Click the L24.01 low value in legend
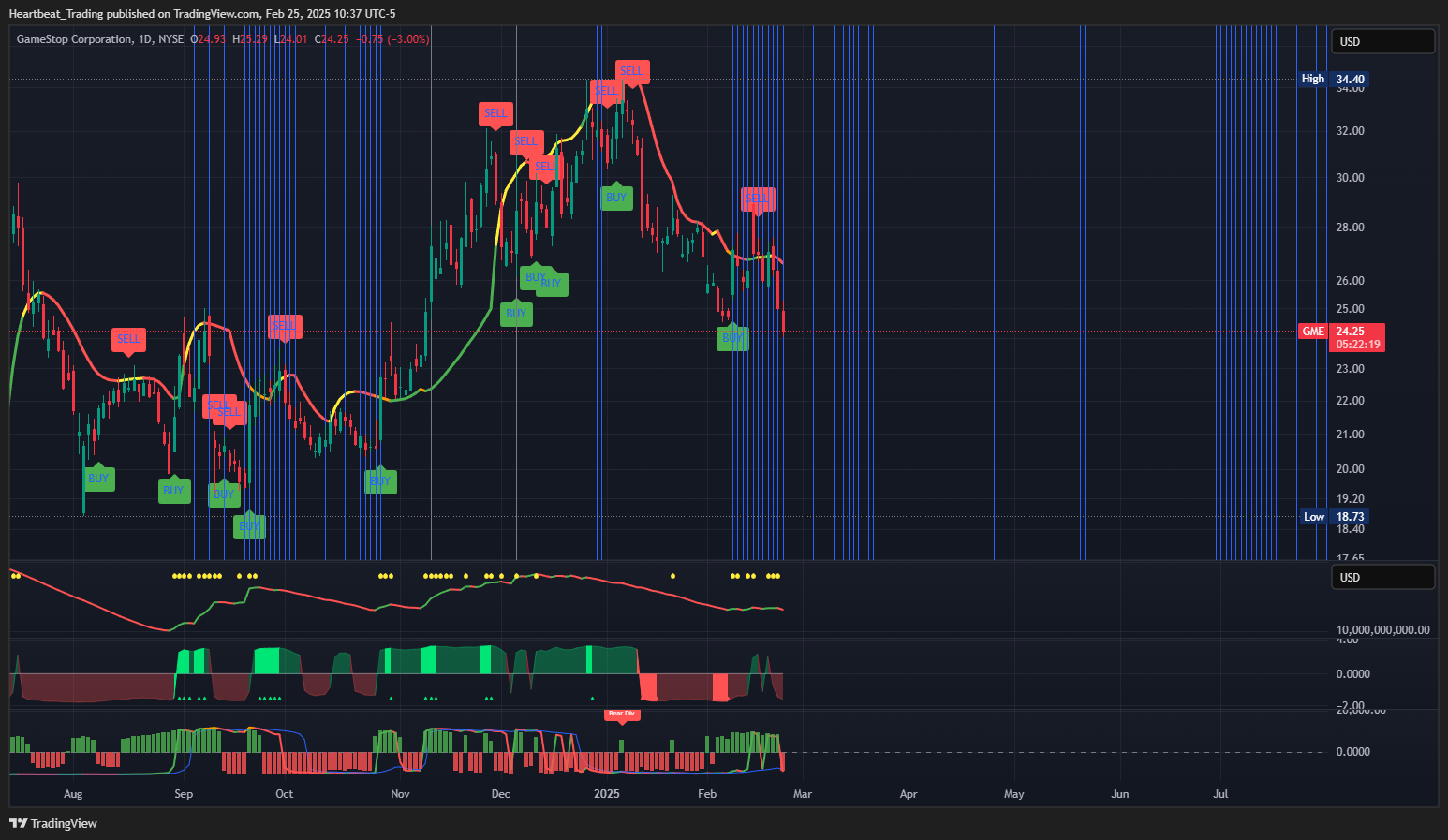 (292, 39)
